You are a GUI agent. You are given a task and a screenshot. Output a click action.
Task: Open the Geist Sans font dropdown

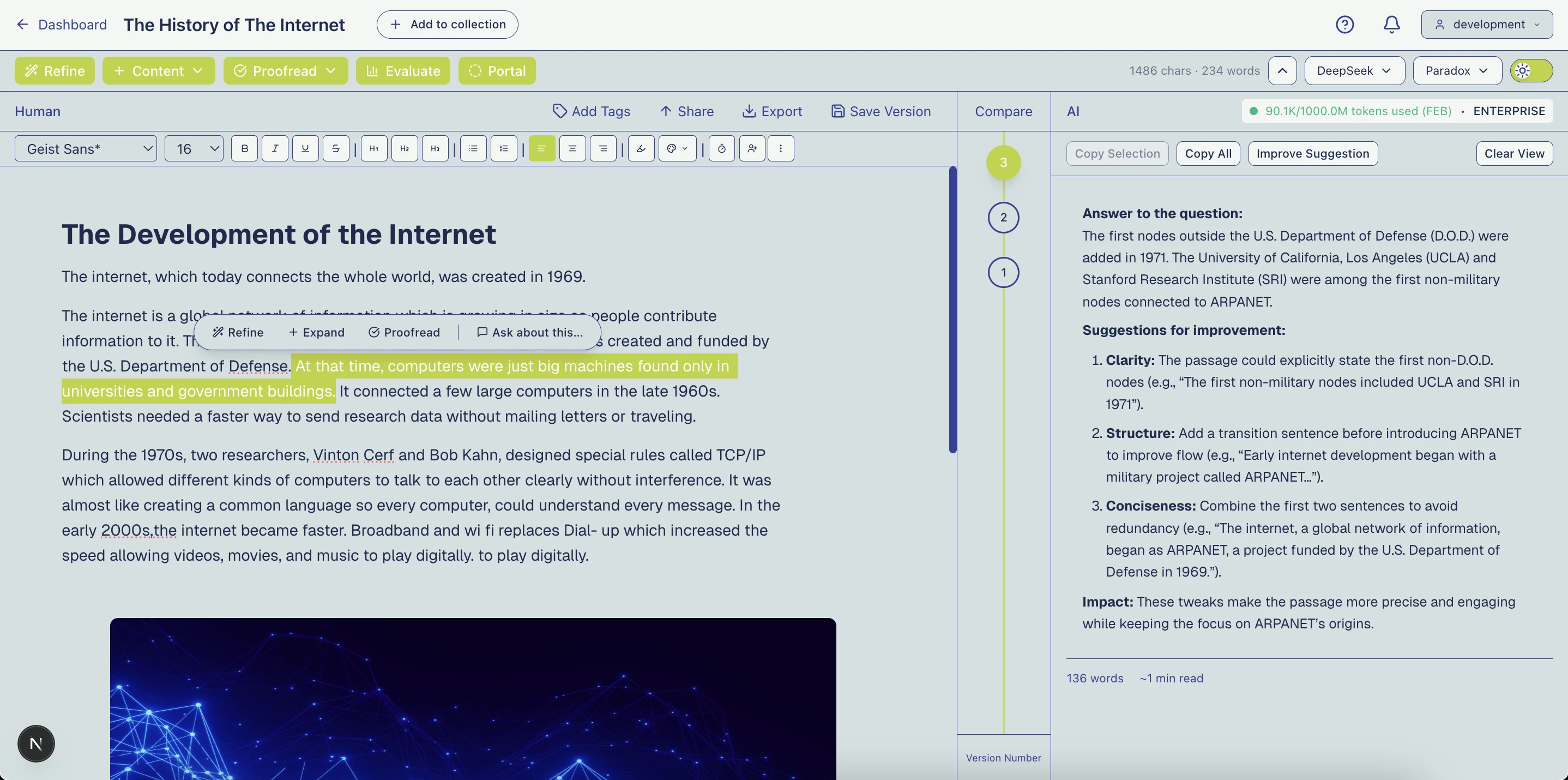click(86, 148)
